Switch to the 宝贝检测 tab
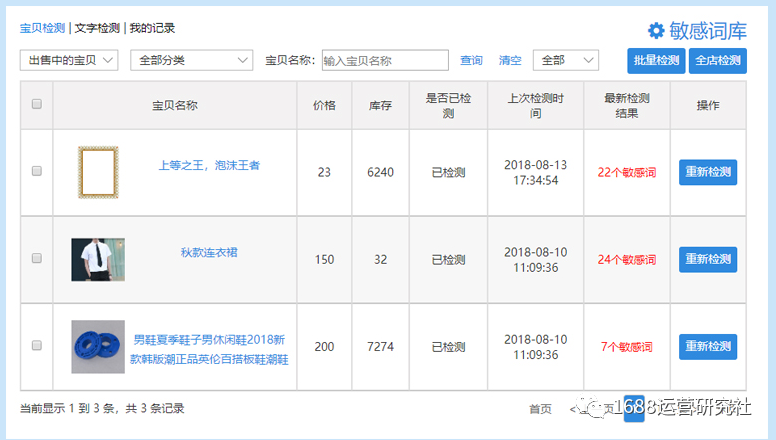The width and height of the screenshot is (776, 440). point(42,28)
